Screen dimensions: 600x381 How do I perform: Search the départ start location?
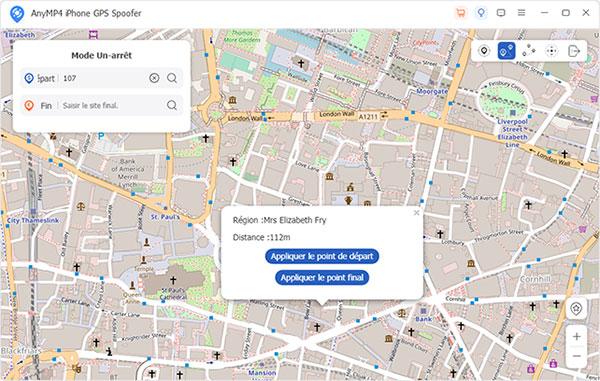pyautogui.click(x=172, y=78)
